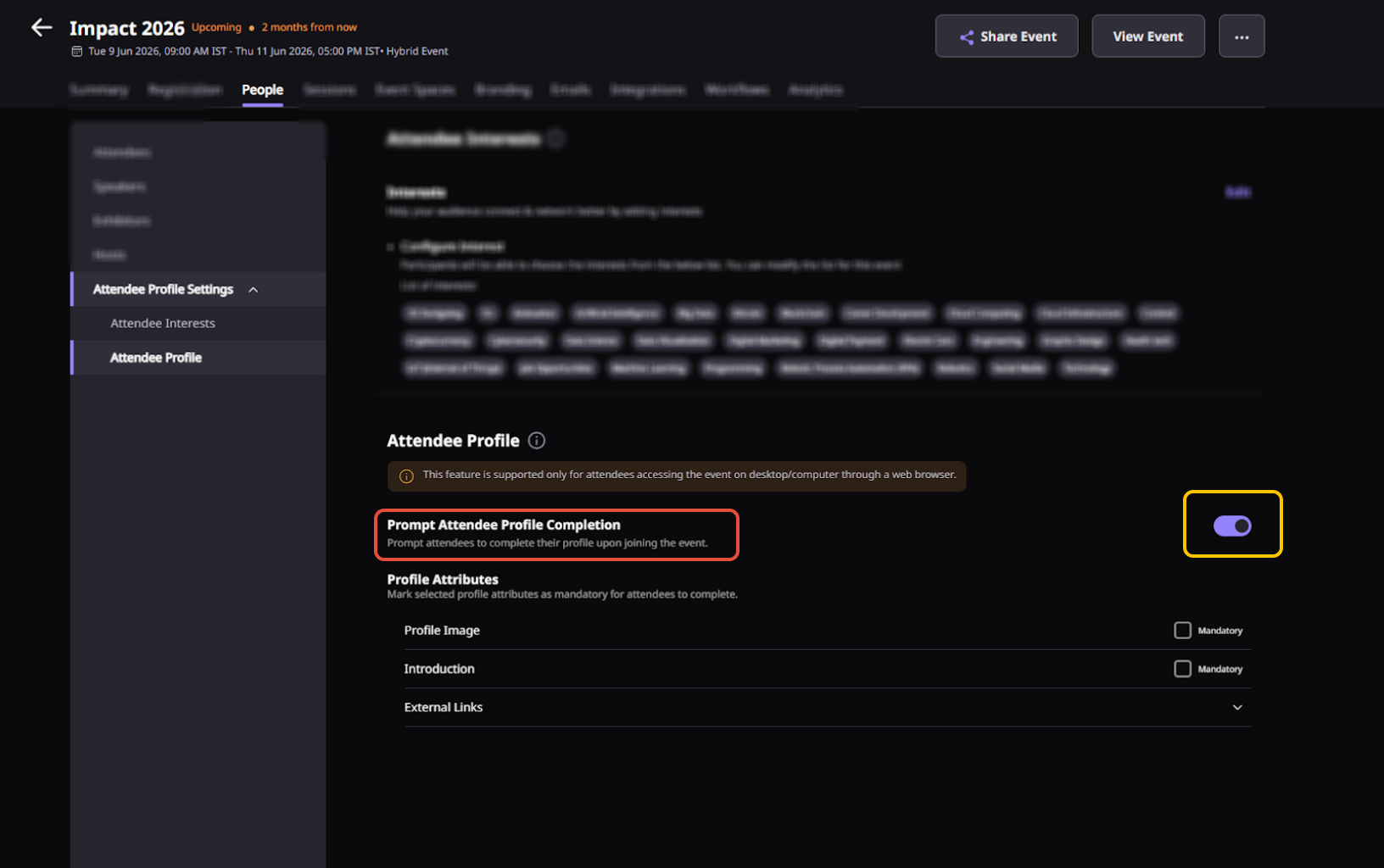Click the share icon in Share Event

[966, 37]
